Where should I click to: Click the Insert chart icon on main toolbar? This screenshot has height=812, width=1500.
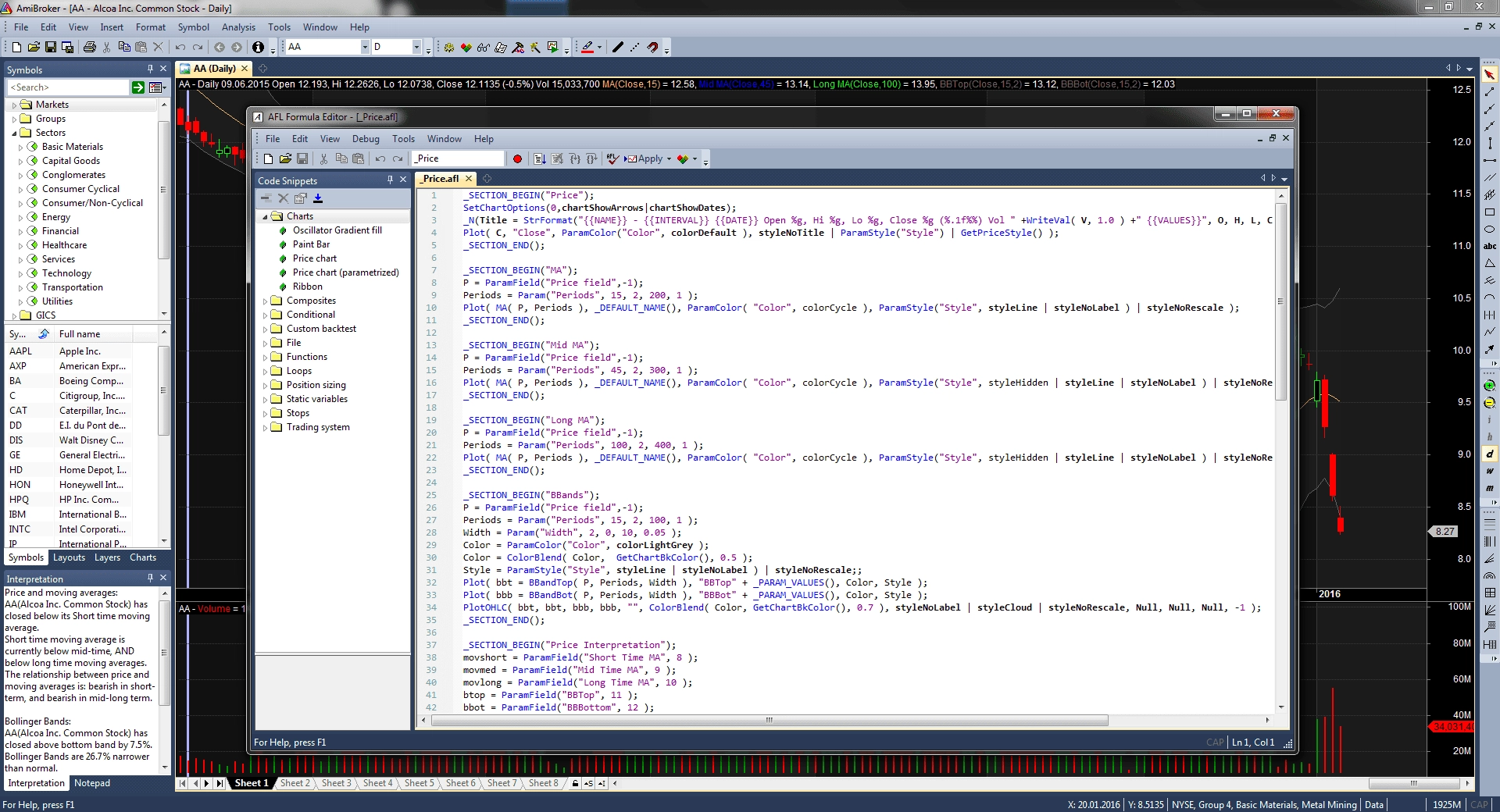552,48
